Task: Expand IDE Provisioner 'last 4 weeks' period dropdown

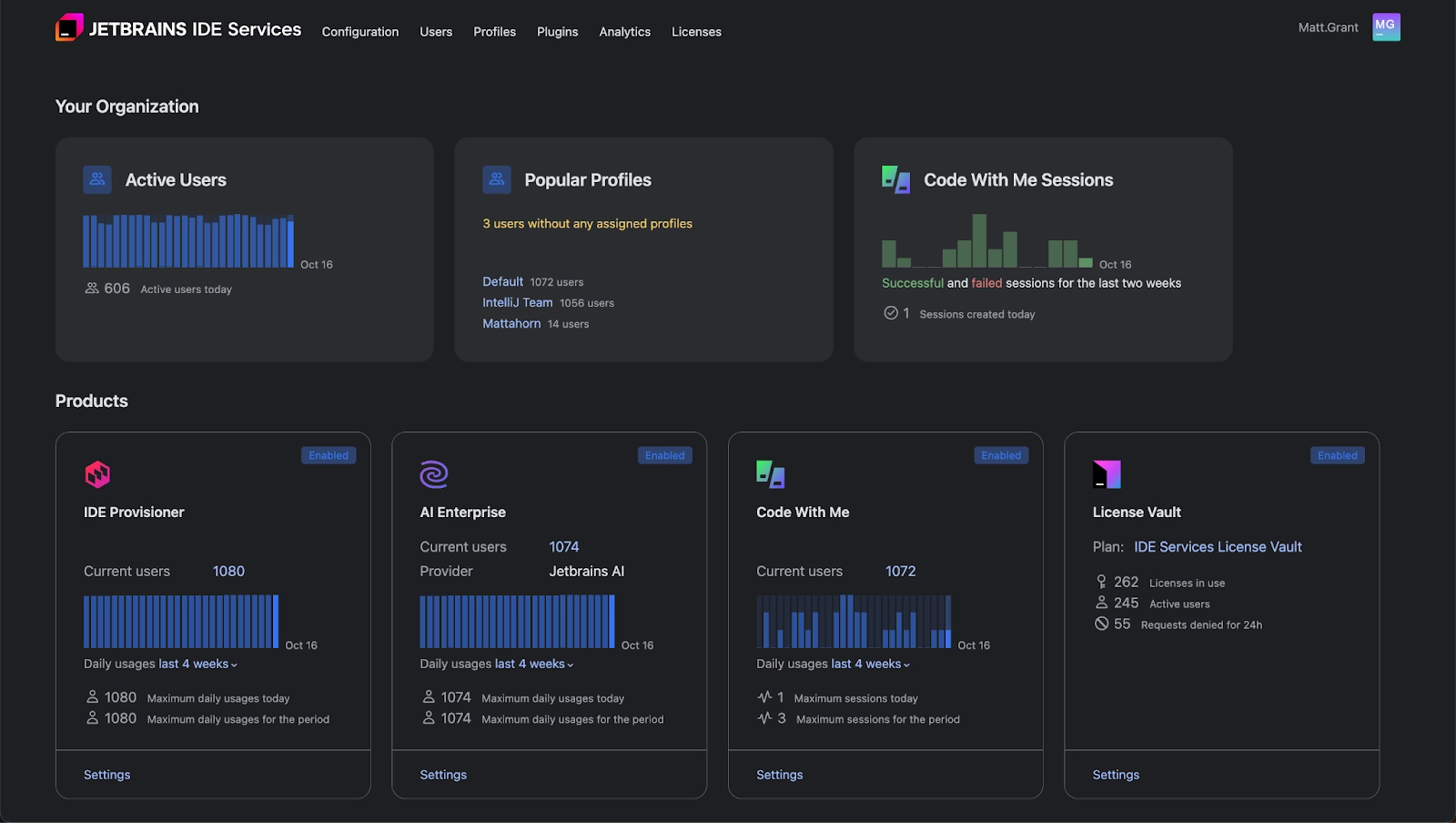Action: [x=198, y=664]
